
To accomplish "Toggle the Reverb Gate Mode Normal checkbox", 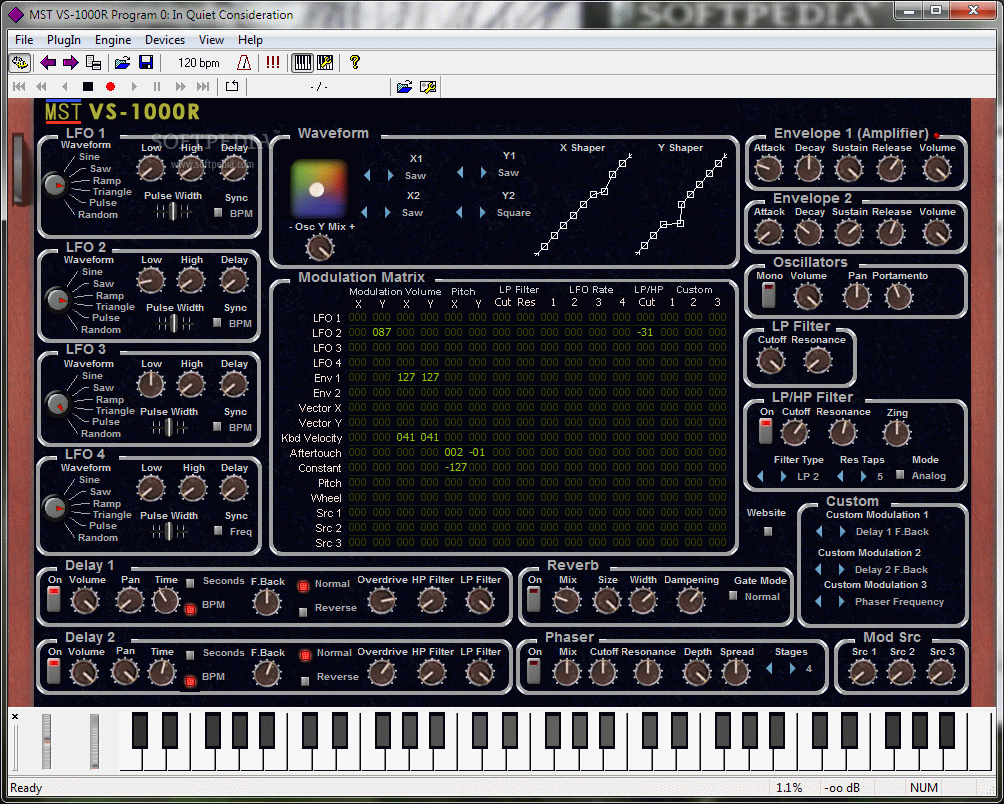I will tap(734, 596).
